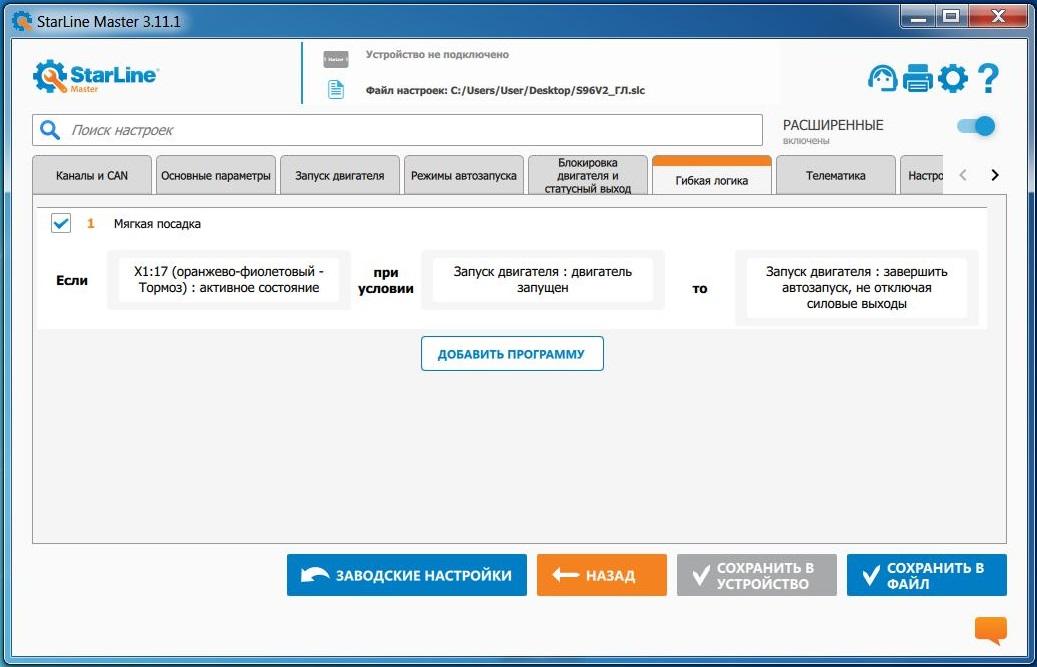Viewport: 1037px width, 667px height.
Task: Click the support headset icon
Action: [x=882, y=78]
